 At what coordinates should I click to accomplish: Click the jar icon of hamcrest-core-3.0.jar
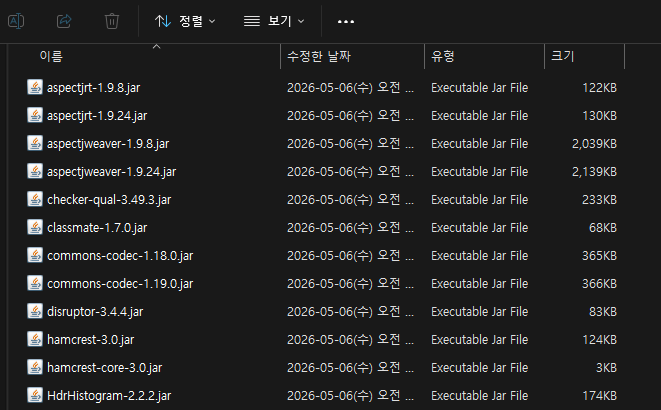35,367
